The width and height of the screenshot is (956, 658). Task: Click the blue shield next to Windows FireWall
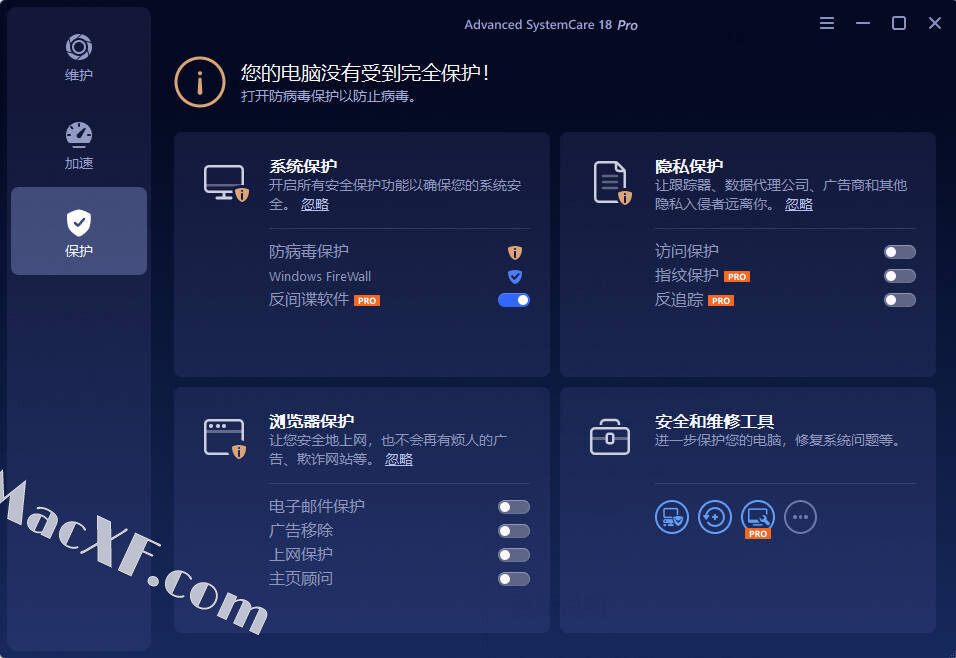click(x=515, y=277)
